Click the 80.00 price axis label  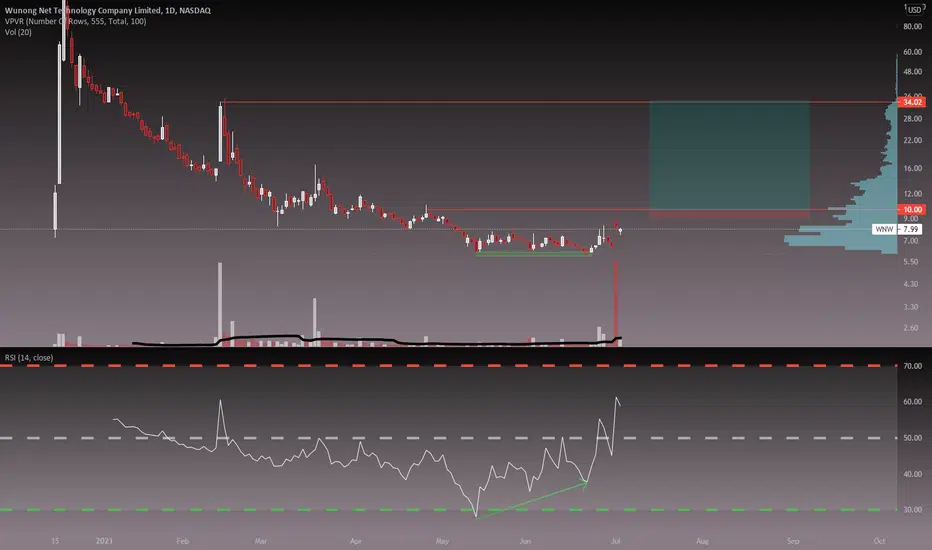tap(912, 27)
